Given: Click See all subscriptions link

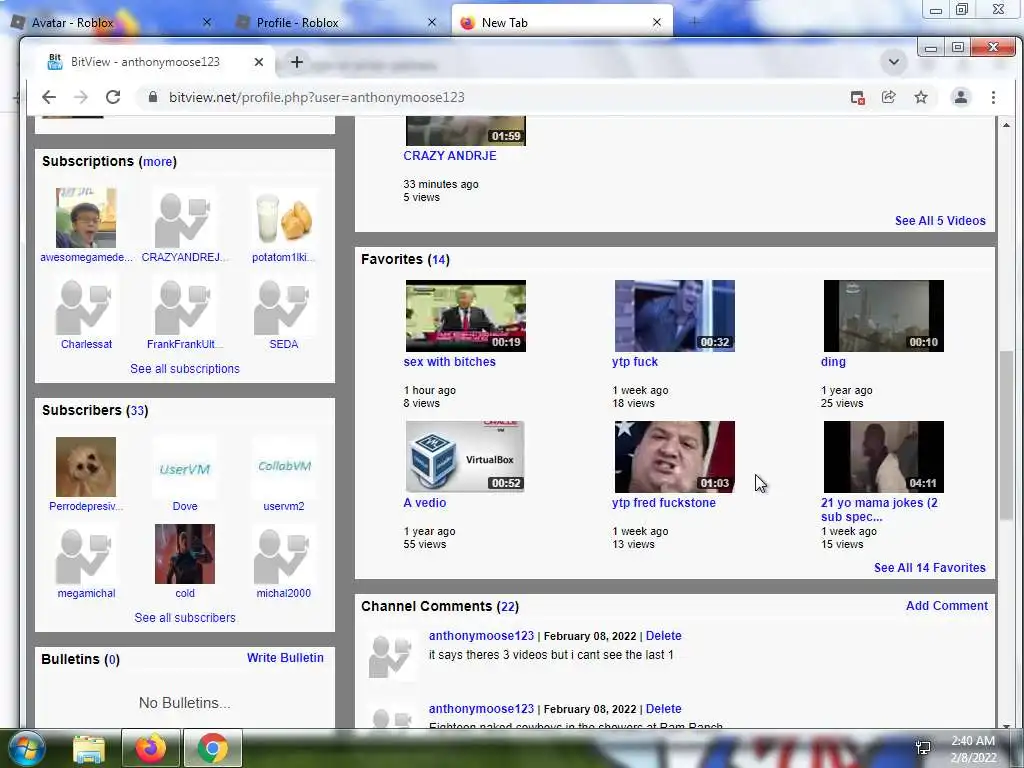Looking at the screenshot, I should pos(185,369).
